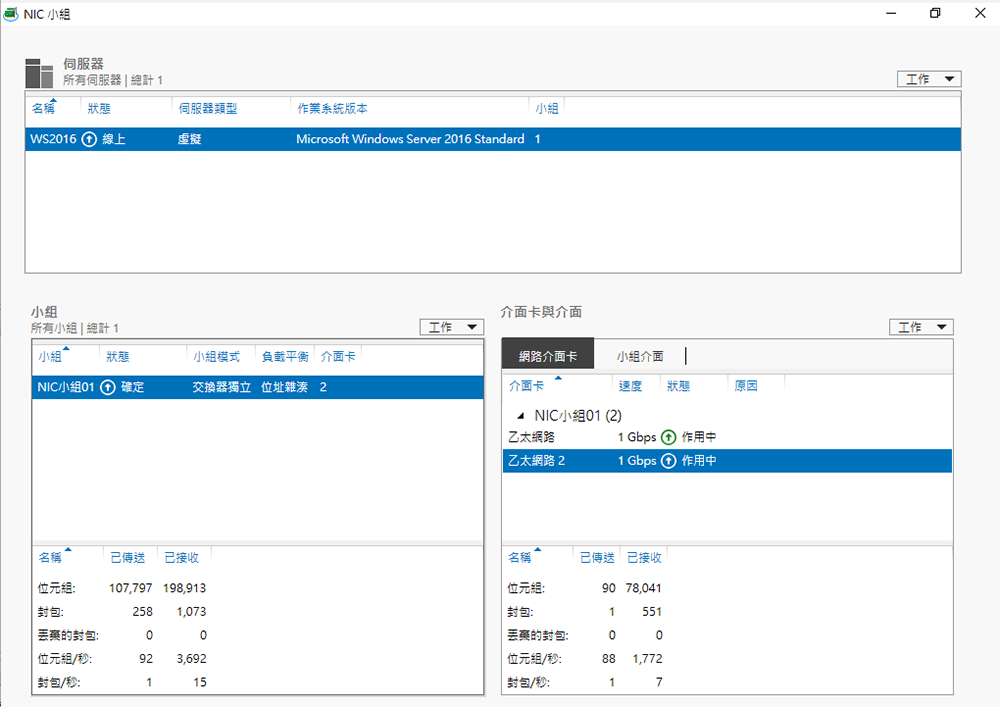This screenshot has height=707, width=1000.
Task: Sort teams by 介面卡 column header
Action: (338, 357)
